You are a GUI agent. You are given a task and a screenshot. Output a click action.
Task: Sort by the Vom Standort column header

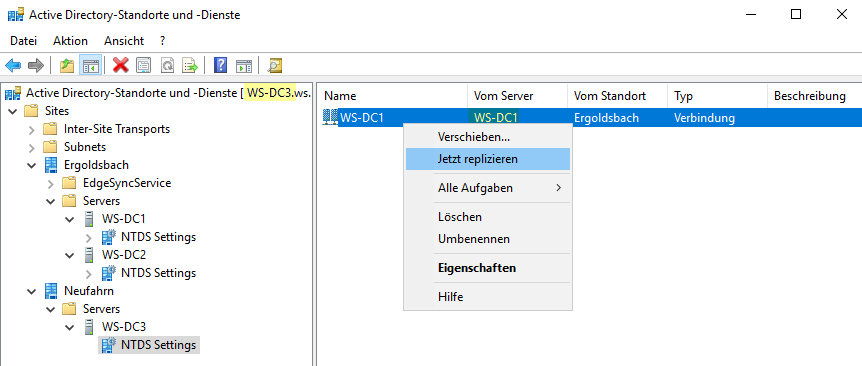[617, 96]
